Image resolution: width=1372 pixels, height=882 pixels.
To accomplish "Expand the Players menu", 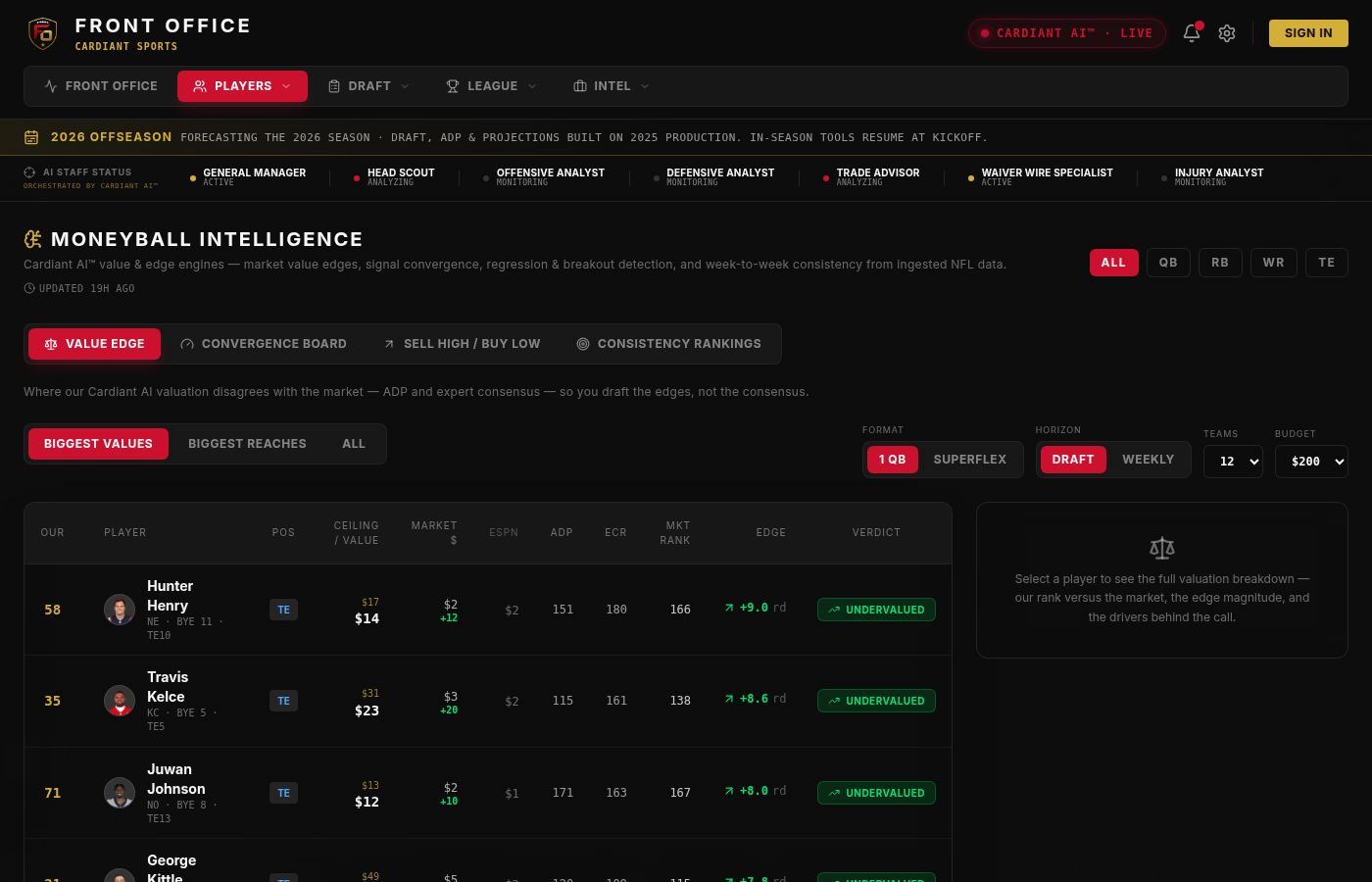I will [x=242, y=86].
